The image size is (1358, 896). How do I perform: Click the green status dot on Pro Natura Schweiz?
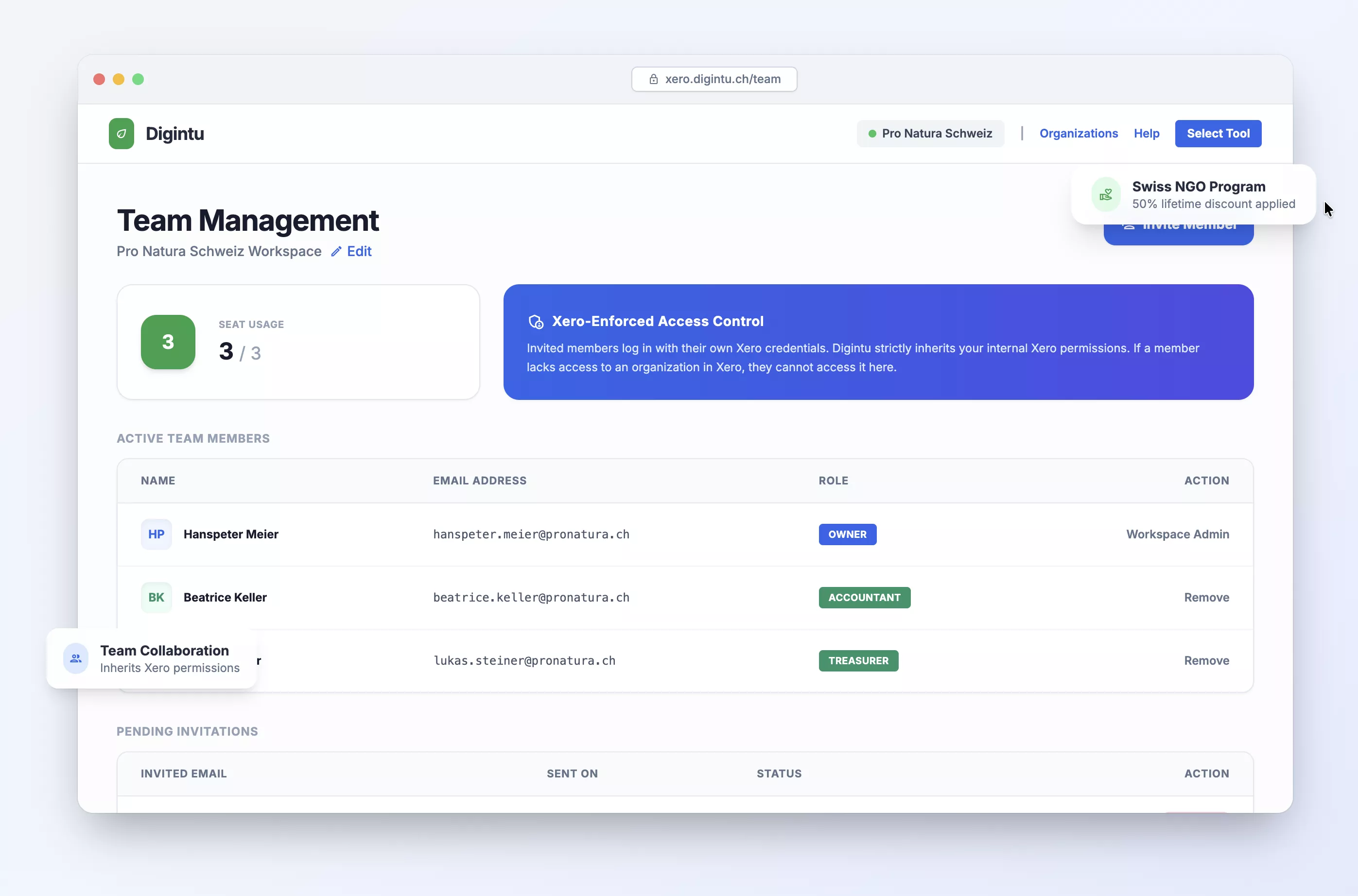click(x=872, y=134)
